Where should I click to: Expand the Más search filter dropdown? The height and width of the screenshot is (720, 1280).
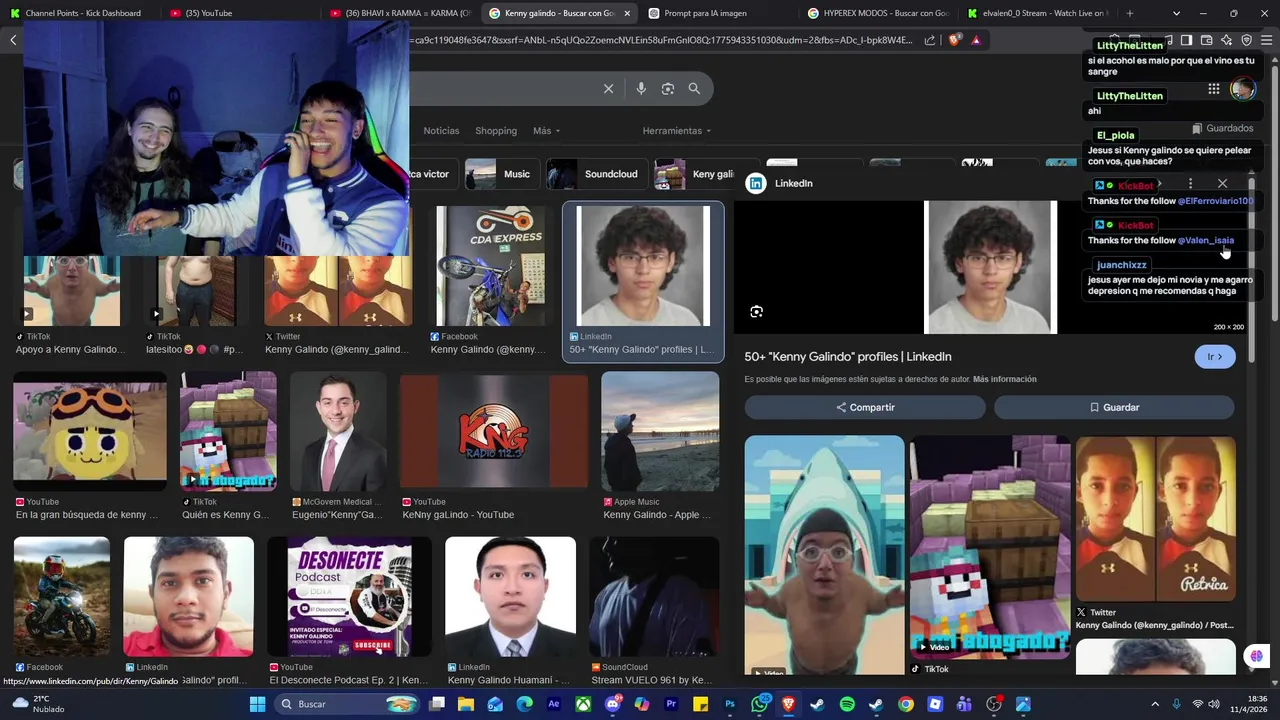click(546, 131)
